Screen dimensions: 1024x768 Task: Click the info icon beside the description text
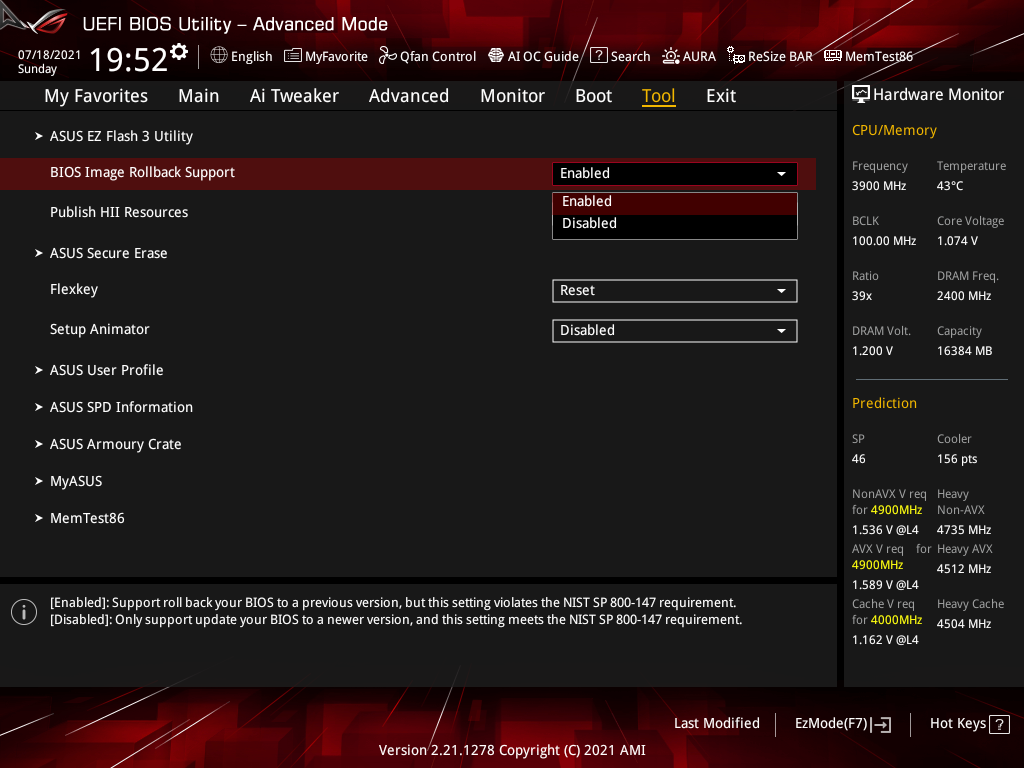click(x=23, y=611)
